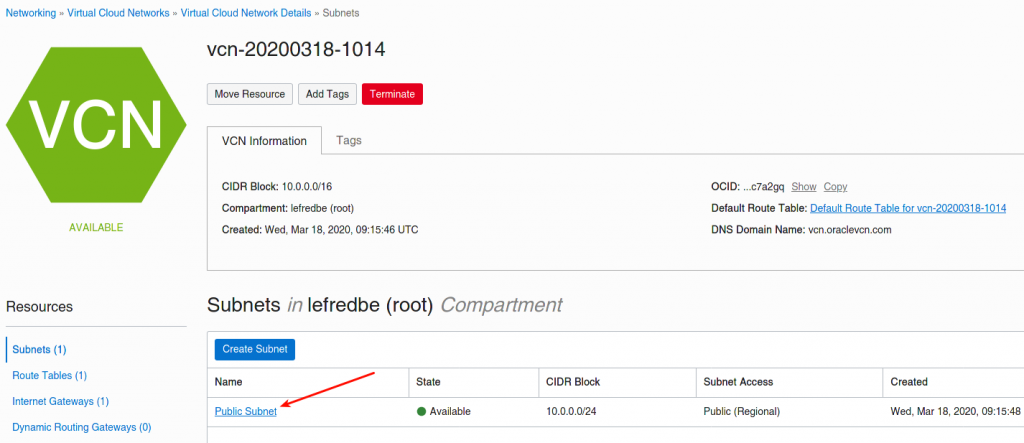Click the VCN Created timestamp text

(320, 230)
